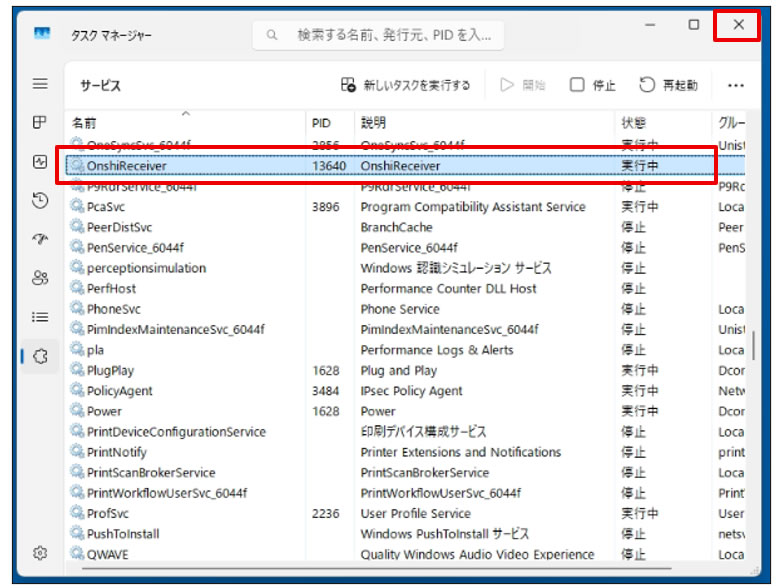This screenshot has height=588, width=783.
Task: Click the horizontal scrollbar at bottom
Action: pyautogui.click(x=377, y=568)
